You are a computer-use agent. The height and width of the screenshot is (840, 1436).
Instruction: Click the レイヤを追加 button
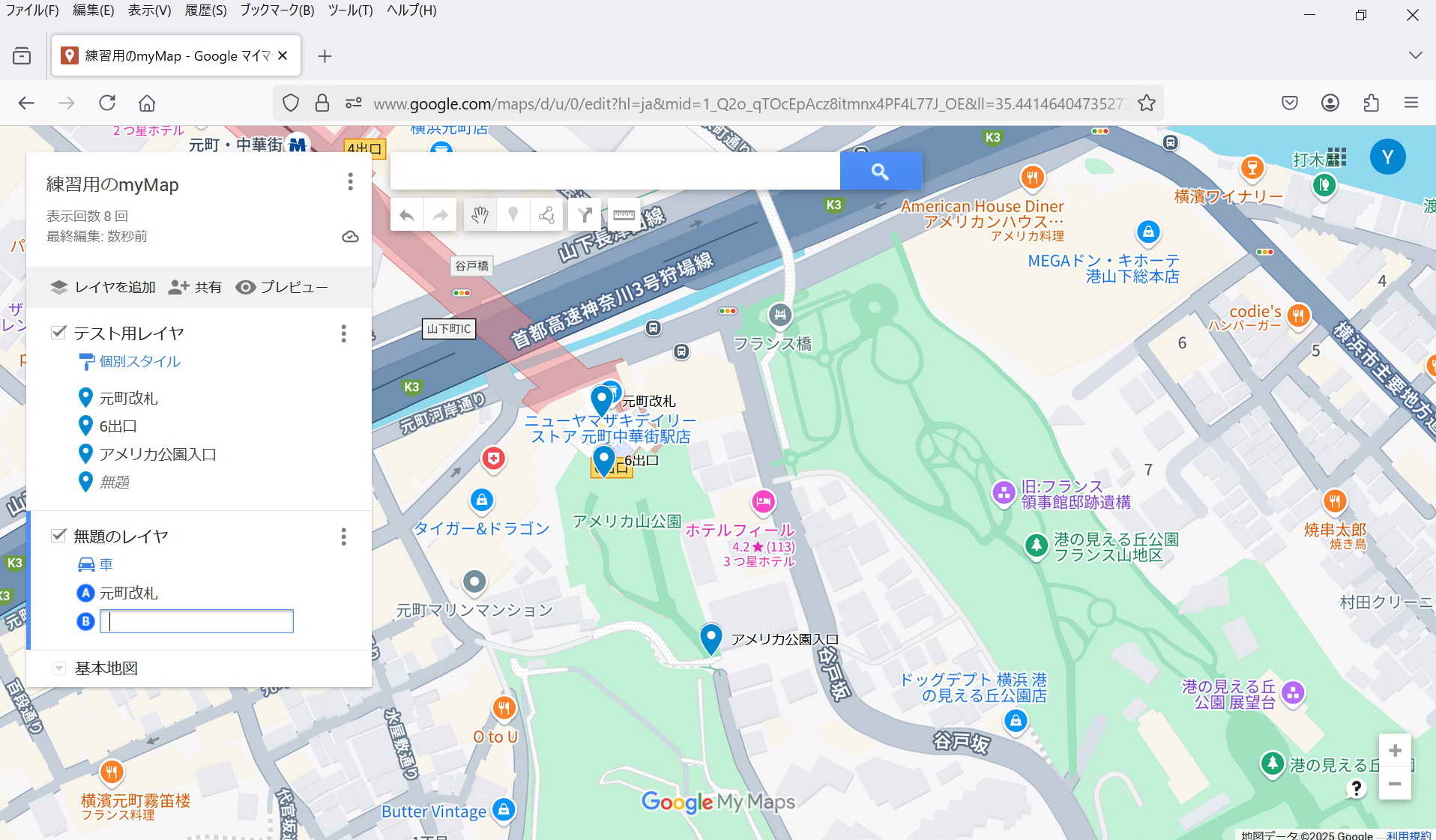[x=103, y=287]
